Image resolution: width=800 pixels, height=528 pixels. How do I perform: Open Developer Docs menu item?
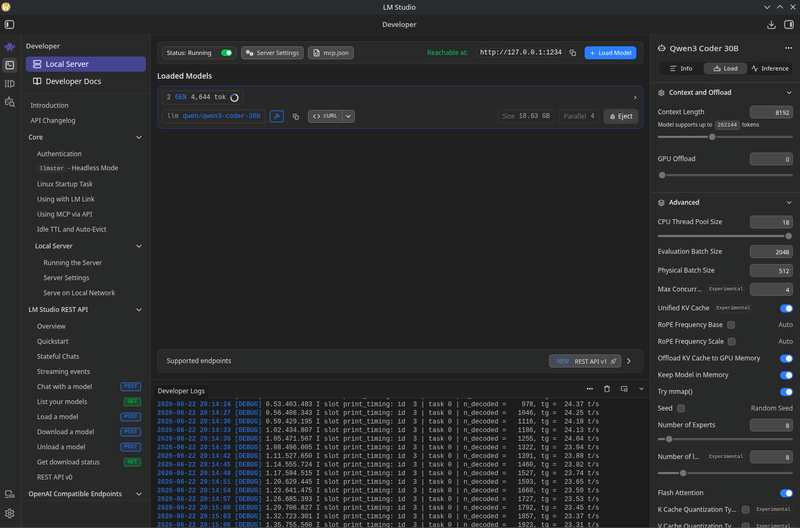86,81
